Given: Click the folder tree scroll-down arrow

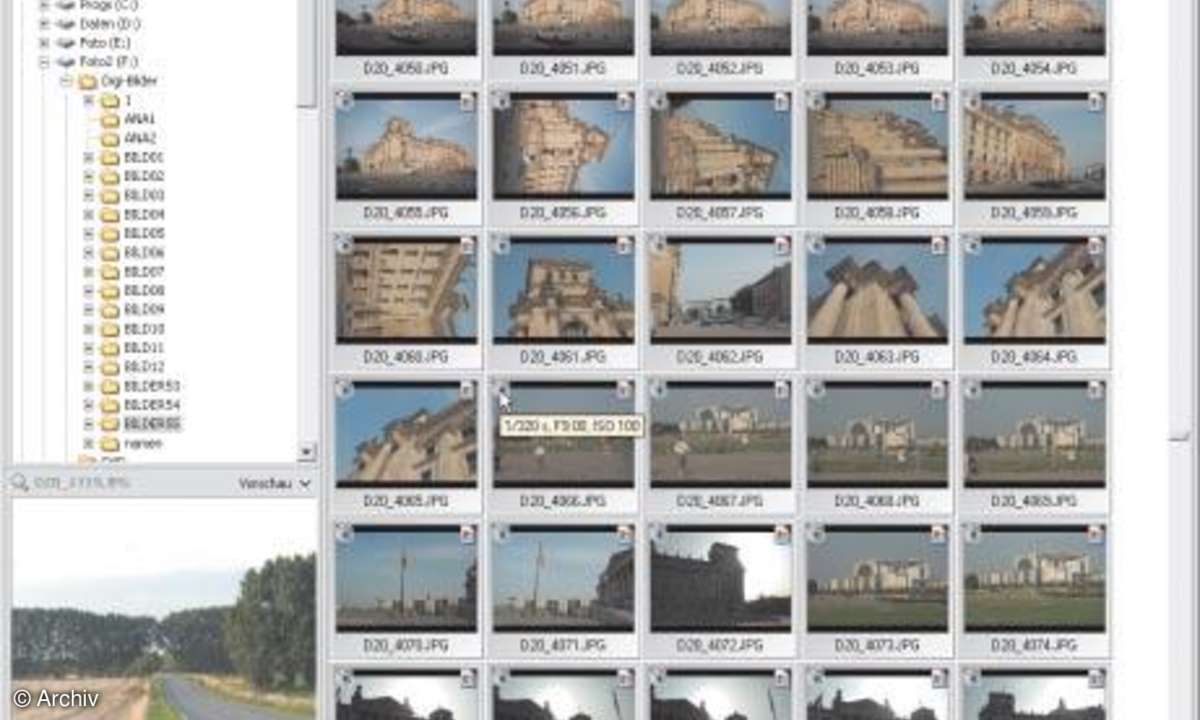Looking at the screenshot, I should pos(307,453).
